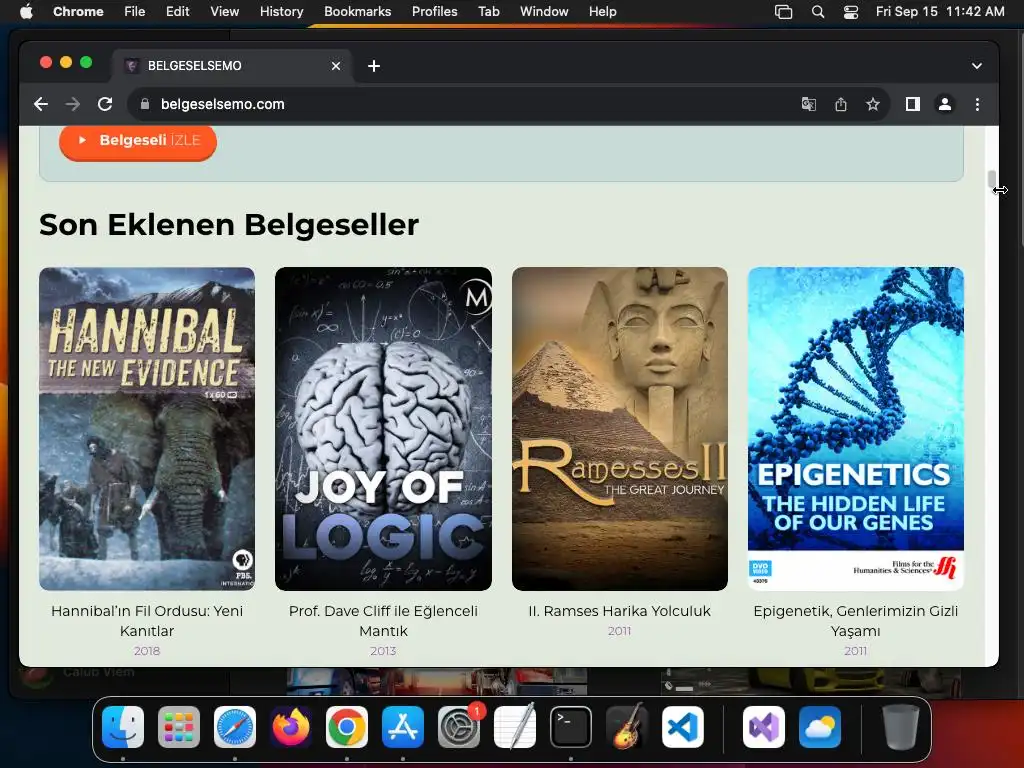Open Trash from the Dock
The width and height of the screenshot is (1024, 768).
[x=901, y=727]
